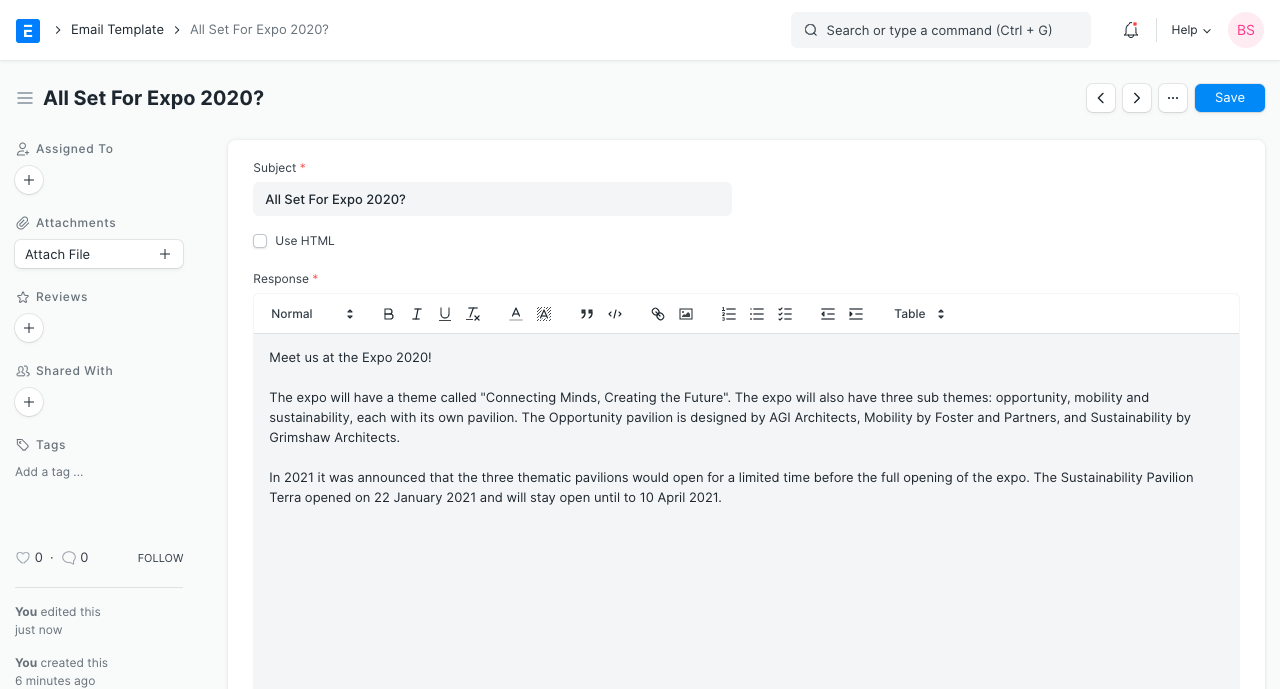Open the ellipsis menu next to Save
The image size is (1280, 689).
1172,97
